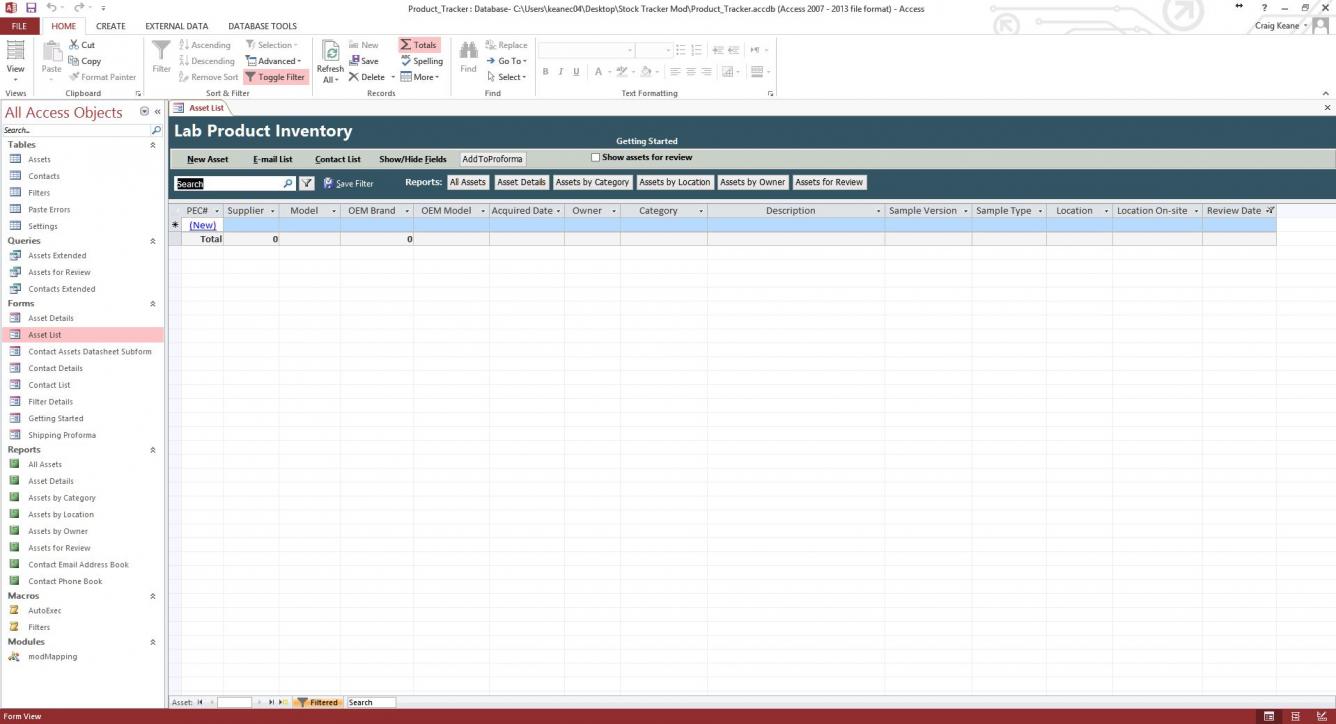Open the Shipping Proforma form in navigation pane
The image size is (1336, 724).
[x=62, y=435]
